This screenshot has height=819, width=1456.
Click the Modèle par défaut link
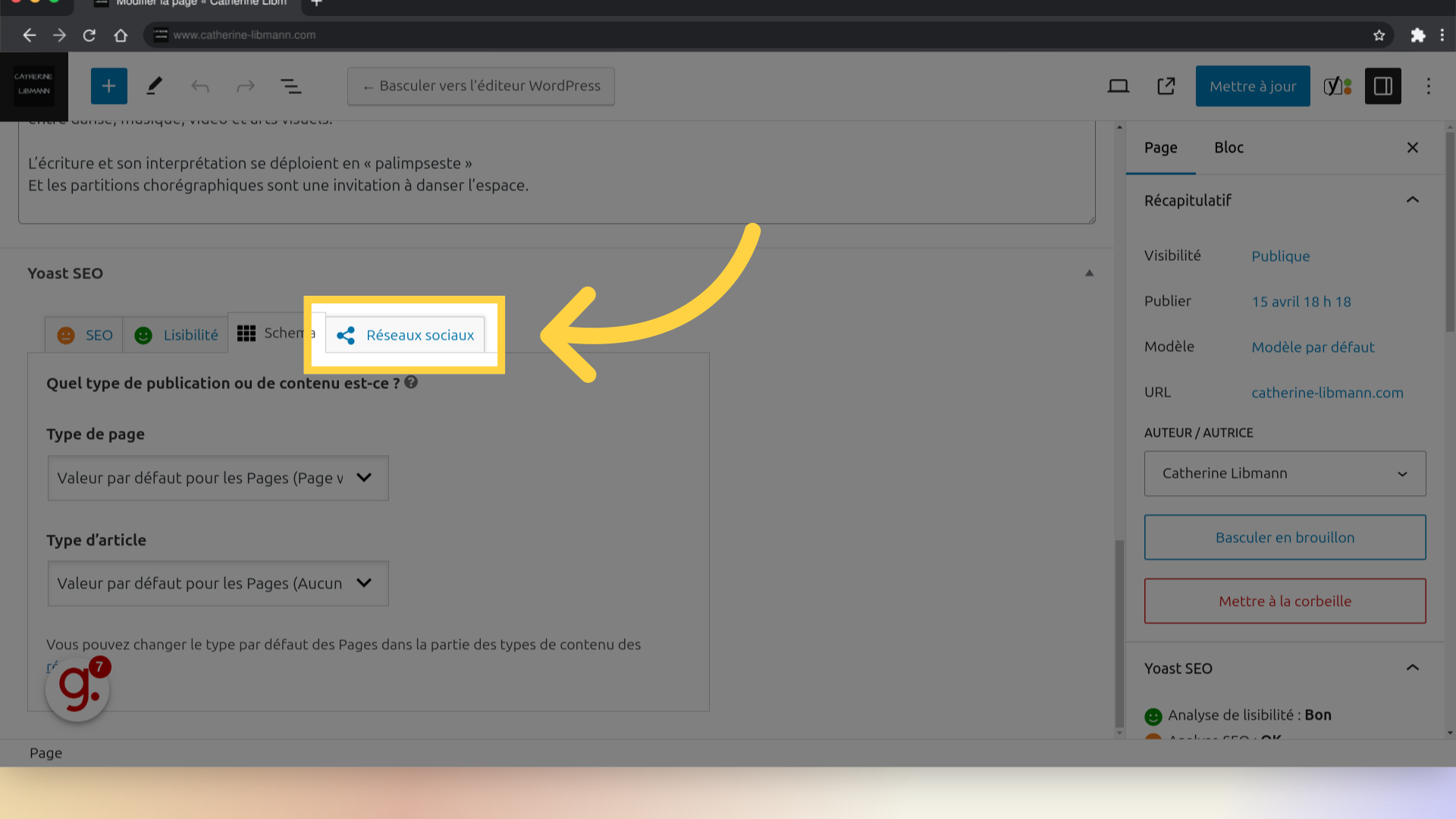pos(1313,347)
